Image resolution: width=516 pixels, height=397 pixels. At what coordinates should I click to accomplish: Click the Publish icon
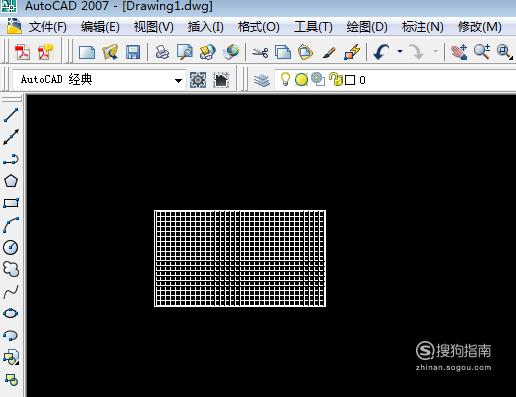(207, 52)
